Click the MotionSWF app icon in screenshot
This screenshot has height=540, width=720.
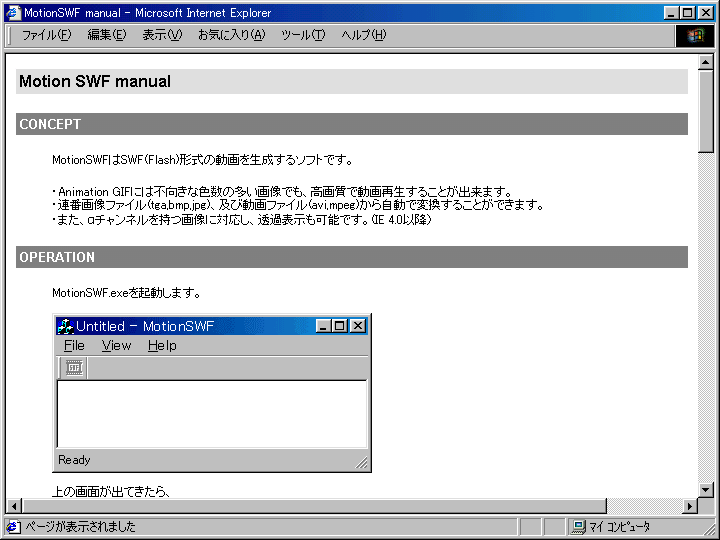click(x=65, y=326)
